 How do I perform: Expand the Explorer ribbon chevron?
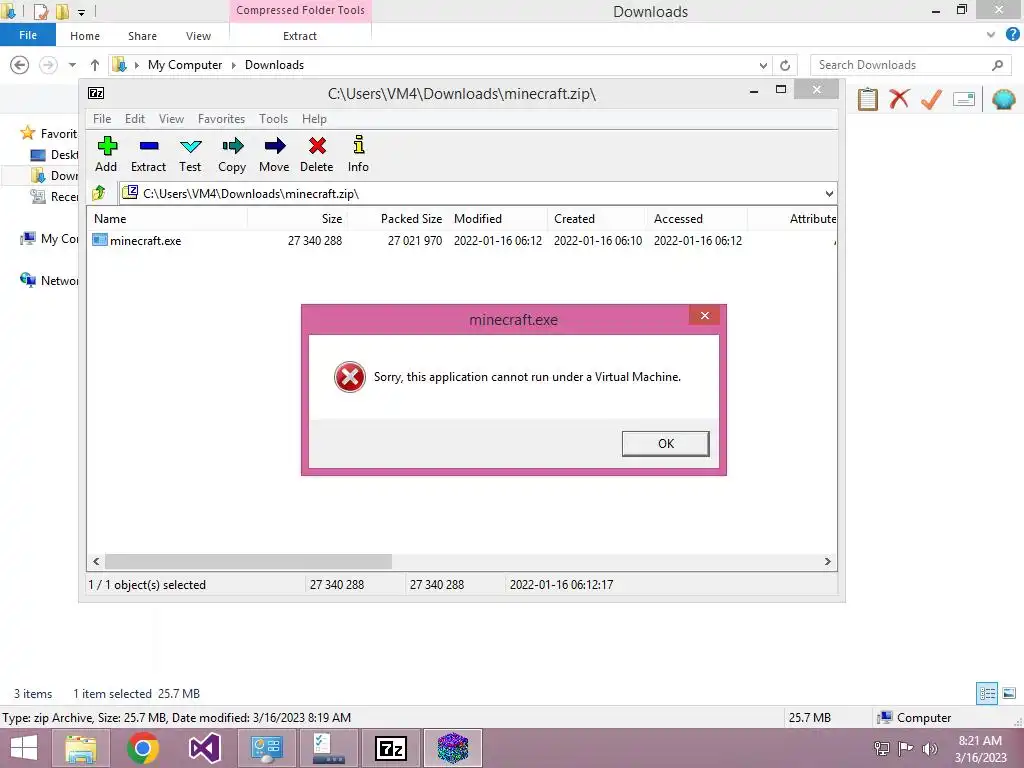[x=991, y=35]
